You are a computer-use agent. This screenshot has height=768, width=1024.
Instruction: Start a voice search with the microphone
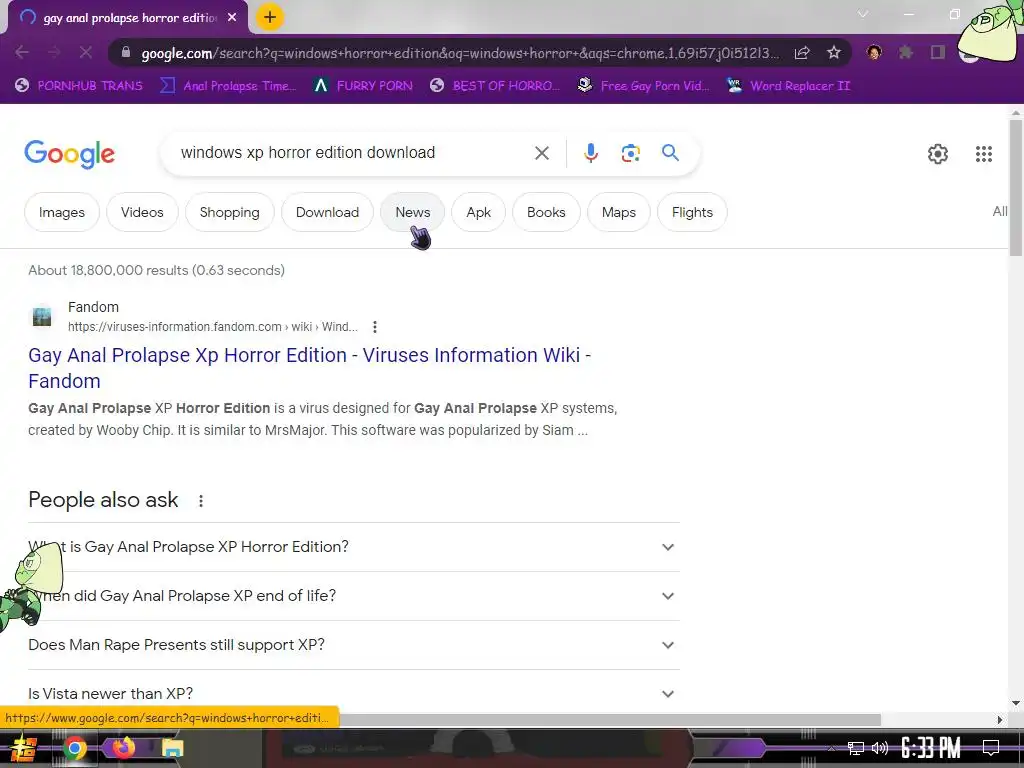pos(590,153)
